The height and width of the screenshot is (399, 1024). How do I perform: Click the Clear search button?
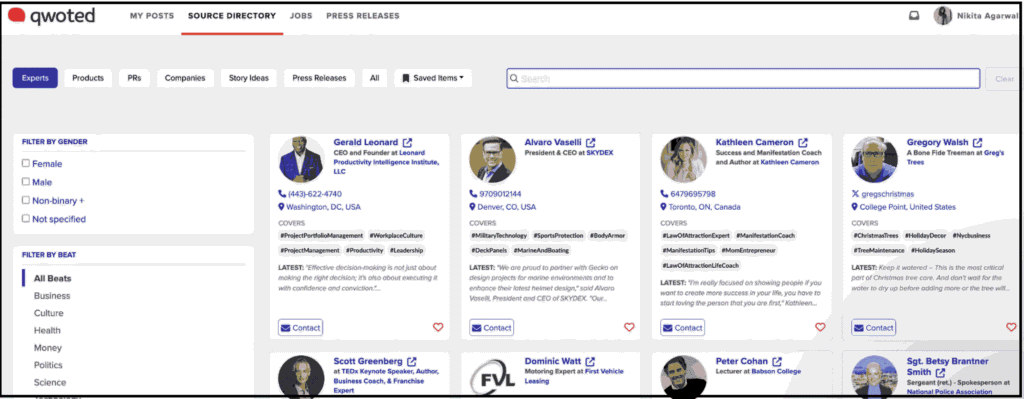[x=1004, y=78]
